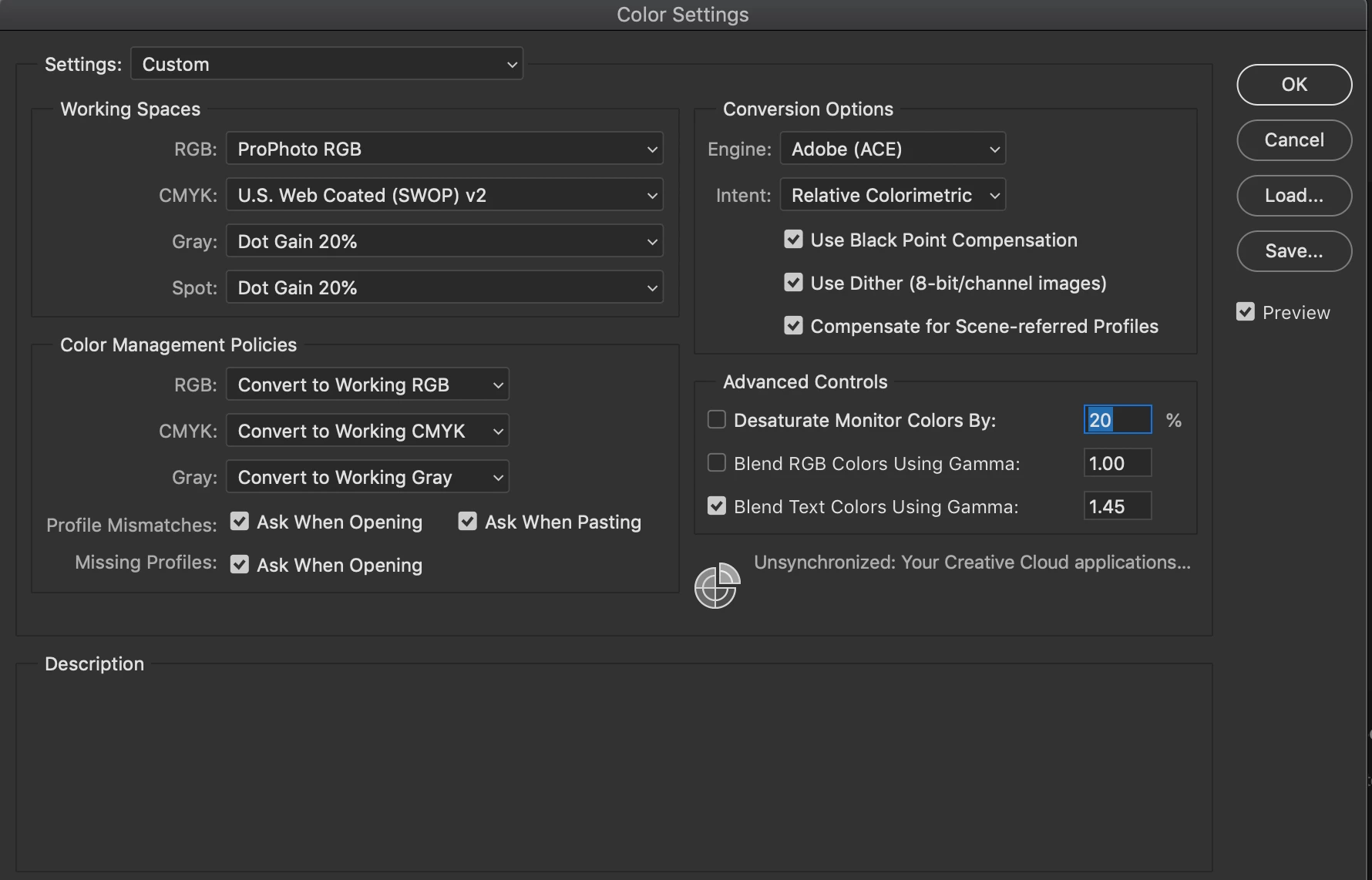Open the RGB working space ProPhoto dropdown
Image resolution: width=1372 pixels, height=880 pixels.
tap(444, 149)
